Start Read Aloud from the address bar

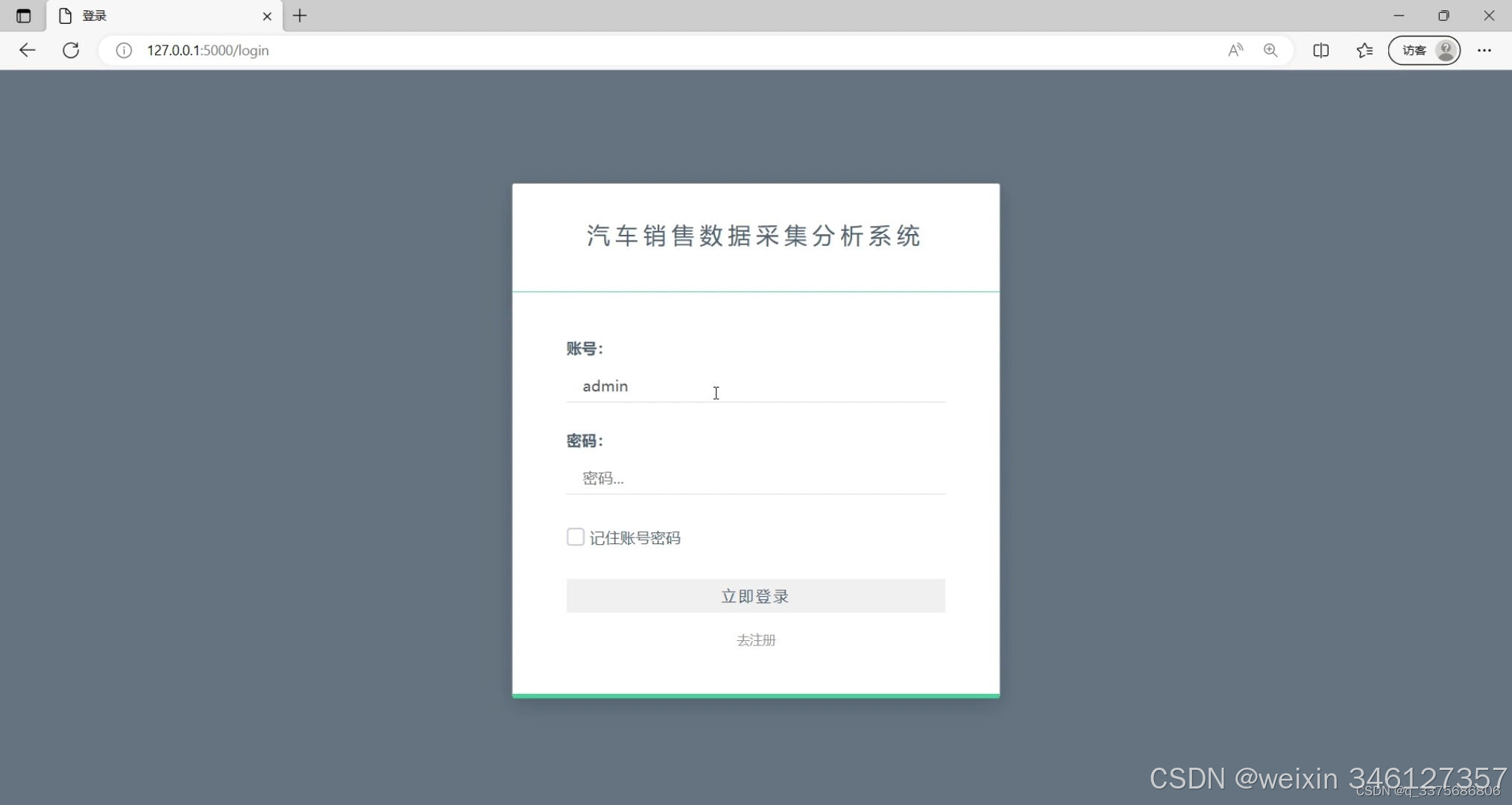point(1235,50)
